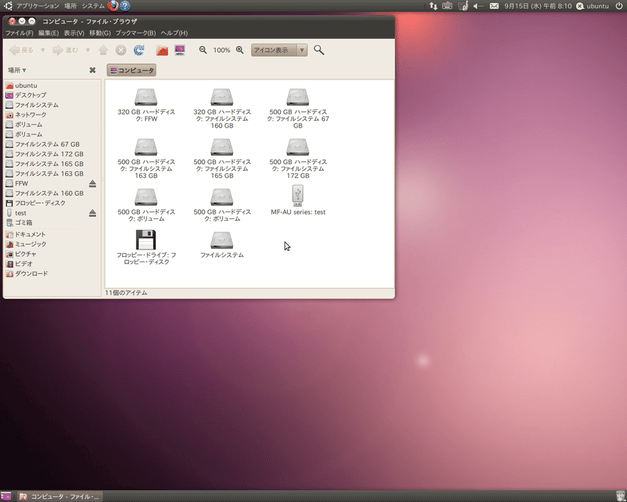
Task: Open the mail indicator in panel
Action: [x=494, y=6]
